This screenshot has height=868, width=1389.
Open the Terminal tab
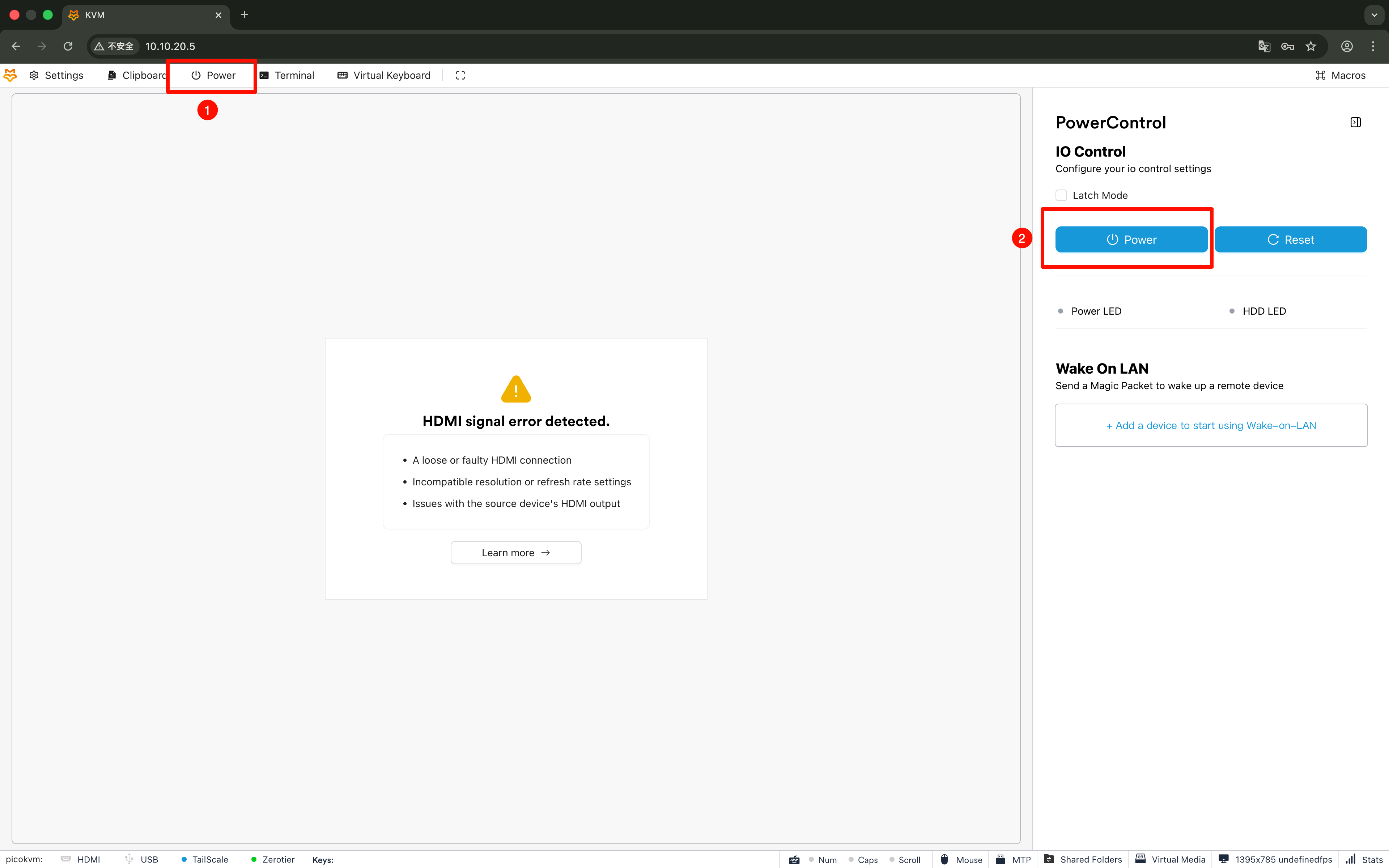point(287,75)
